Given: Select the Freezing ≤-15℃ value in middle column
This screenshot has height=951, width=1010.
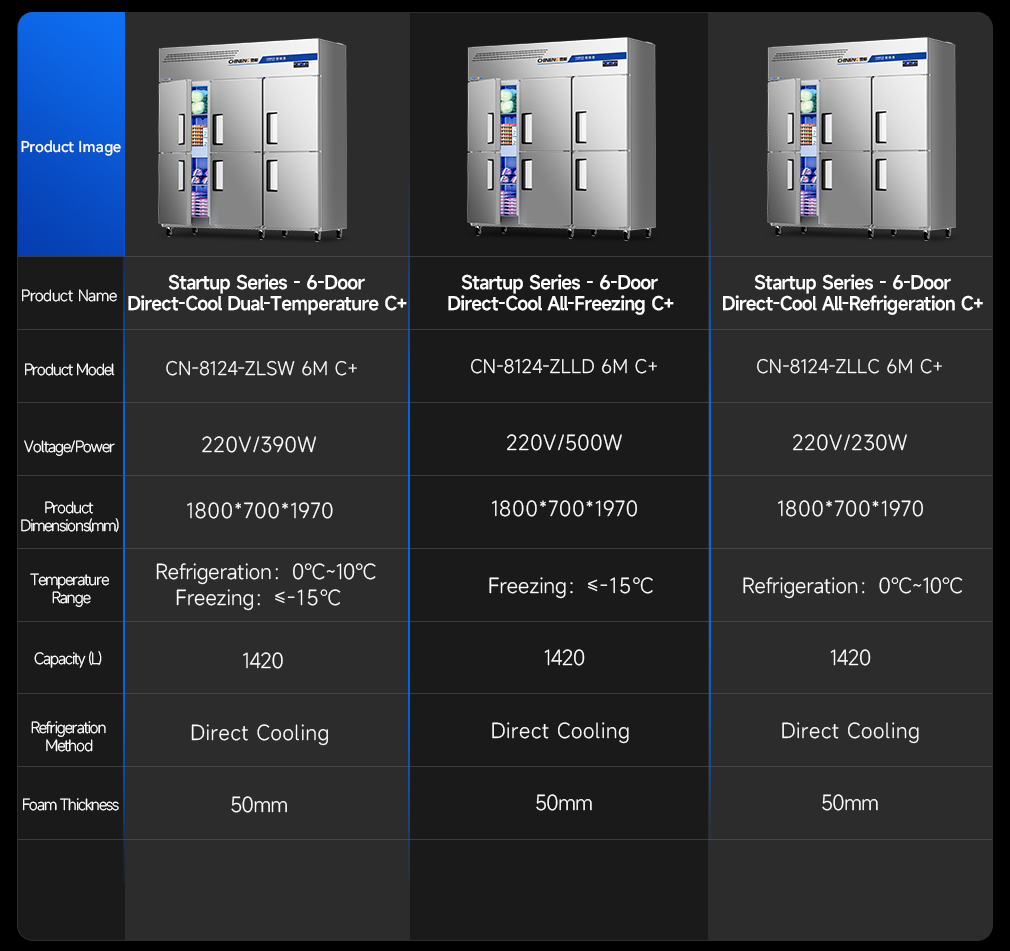Looking at the screenshot, I should point(570,586).
